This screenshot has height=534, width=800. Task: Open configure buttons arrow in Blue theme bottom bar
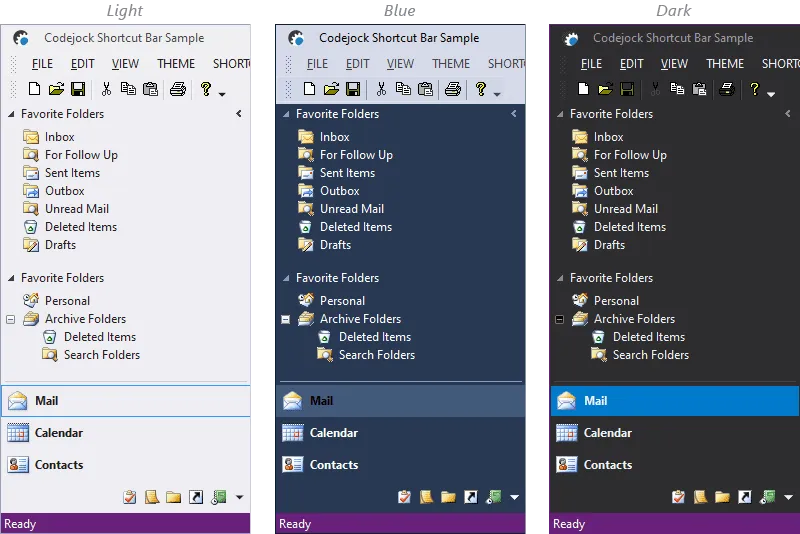click(x=514, y=497)
